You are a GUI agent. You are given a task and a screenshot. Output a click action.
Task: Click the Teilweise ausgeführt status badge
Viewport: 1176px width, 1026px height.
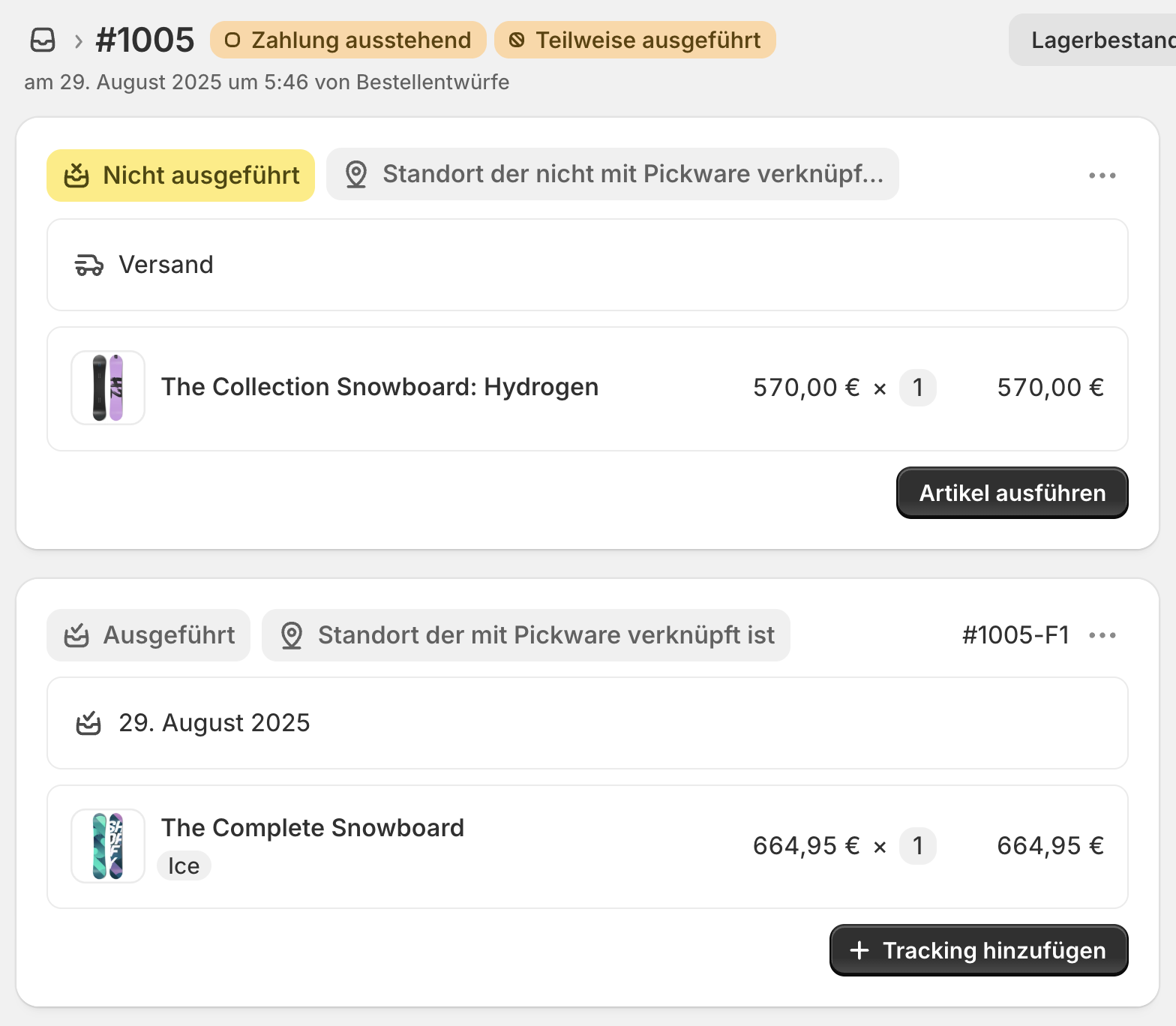tap(634, 40)
